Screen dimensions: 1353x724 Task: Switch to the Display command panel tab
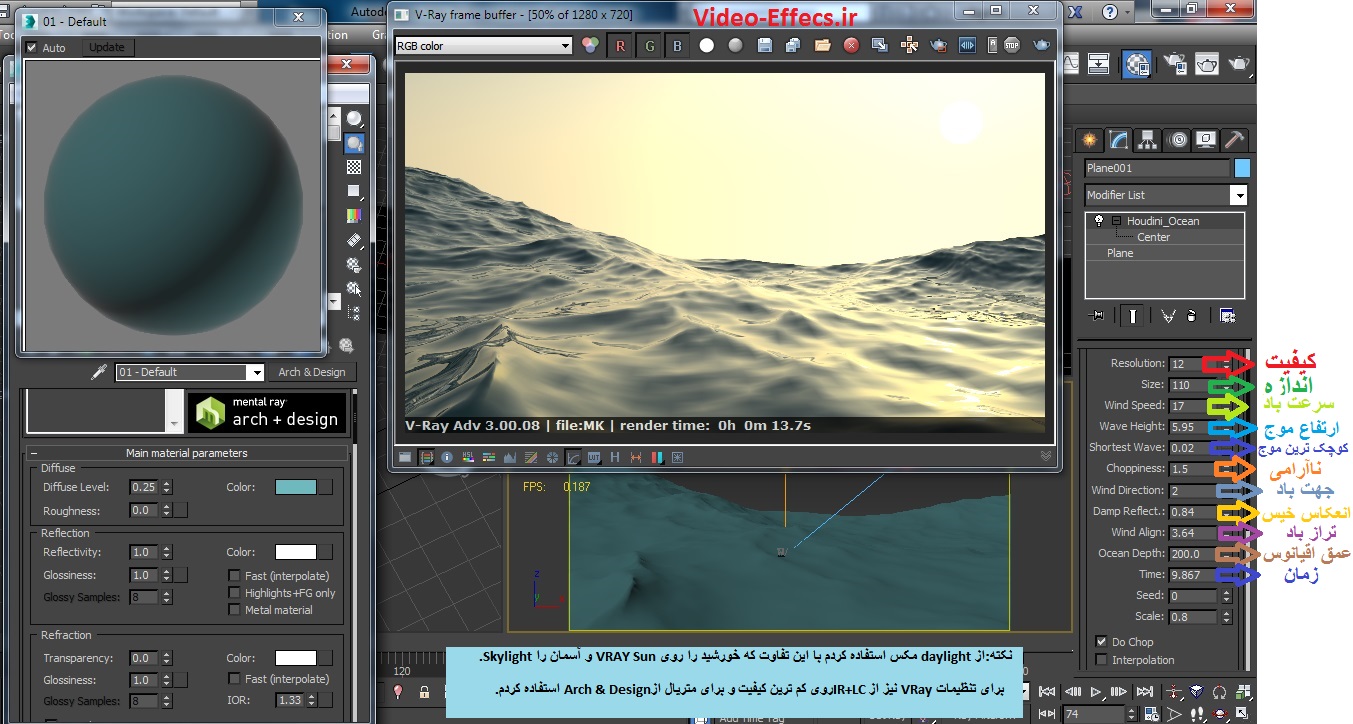click(x=1206, y=139)
